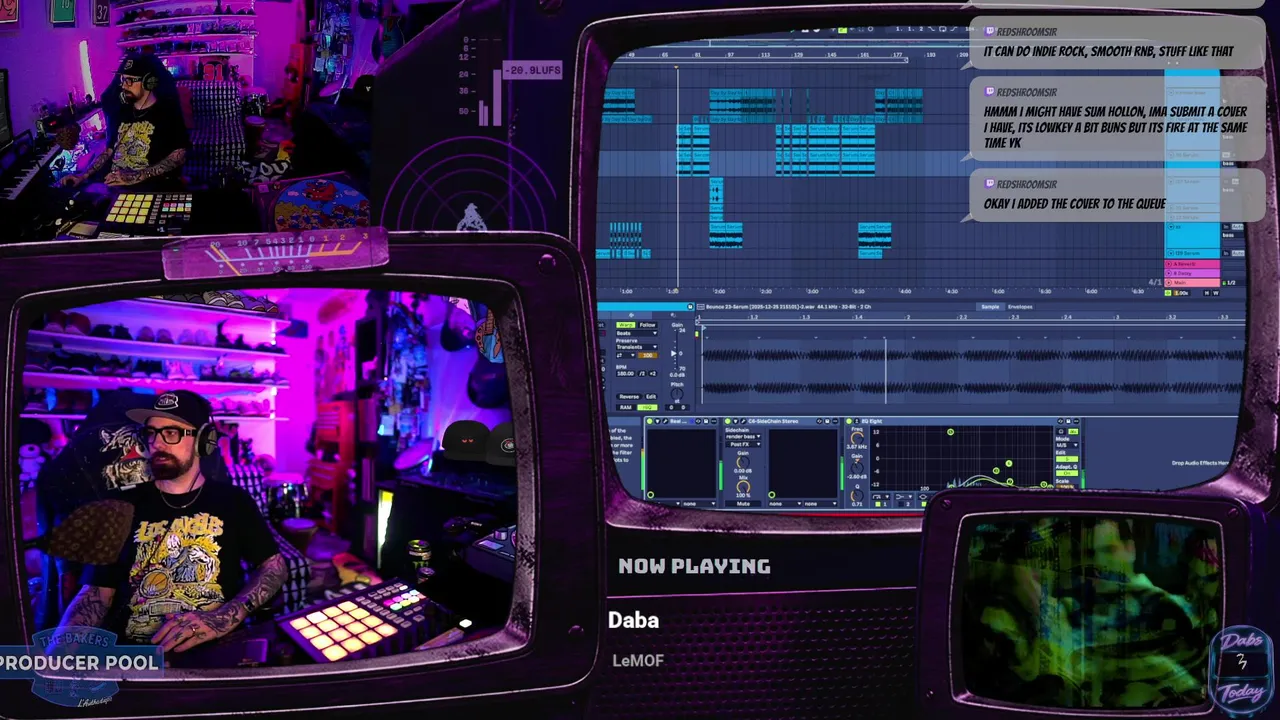Click the H button below the track list
1280x720 pixels.
1207,293
